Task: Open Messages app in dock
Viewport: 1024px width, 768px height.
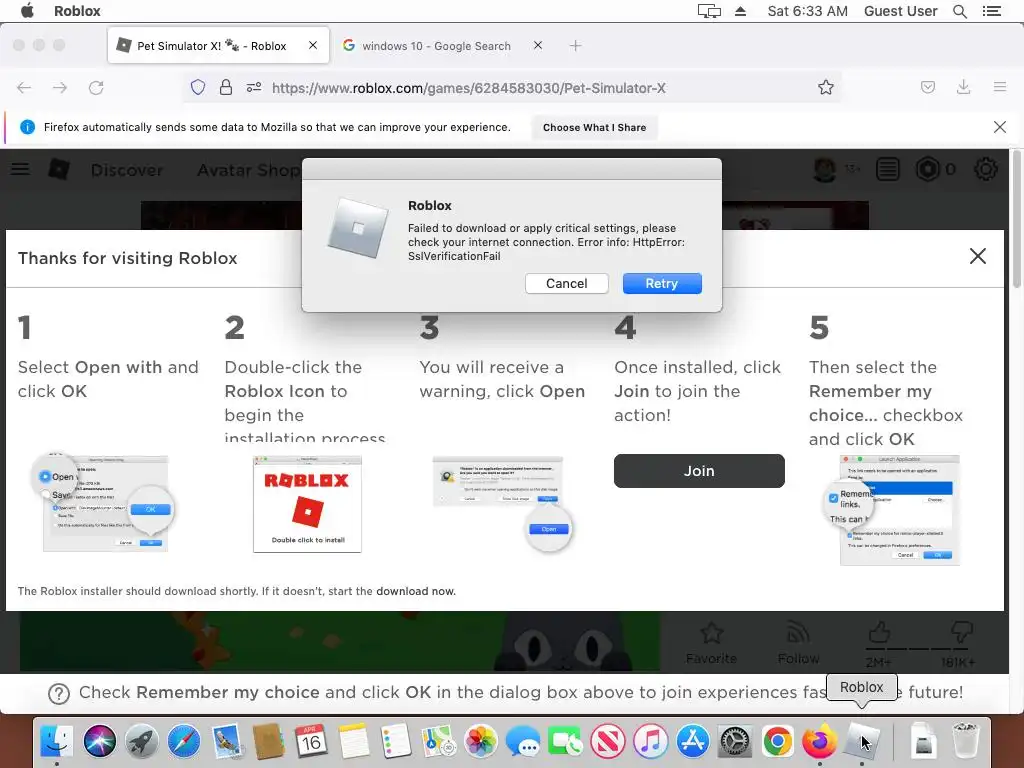Action: (x=523, y=741)
